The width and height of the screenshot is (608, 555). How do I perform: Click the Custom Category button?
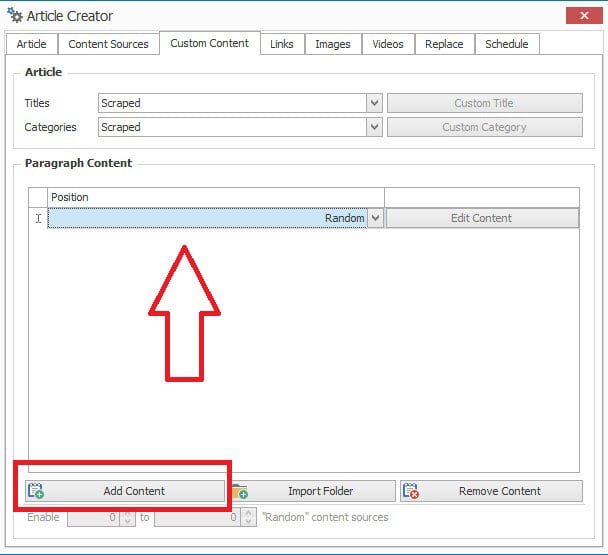(485, 127)
